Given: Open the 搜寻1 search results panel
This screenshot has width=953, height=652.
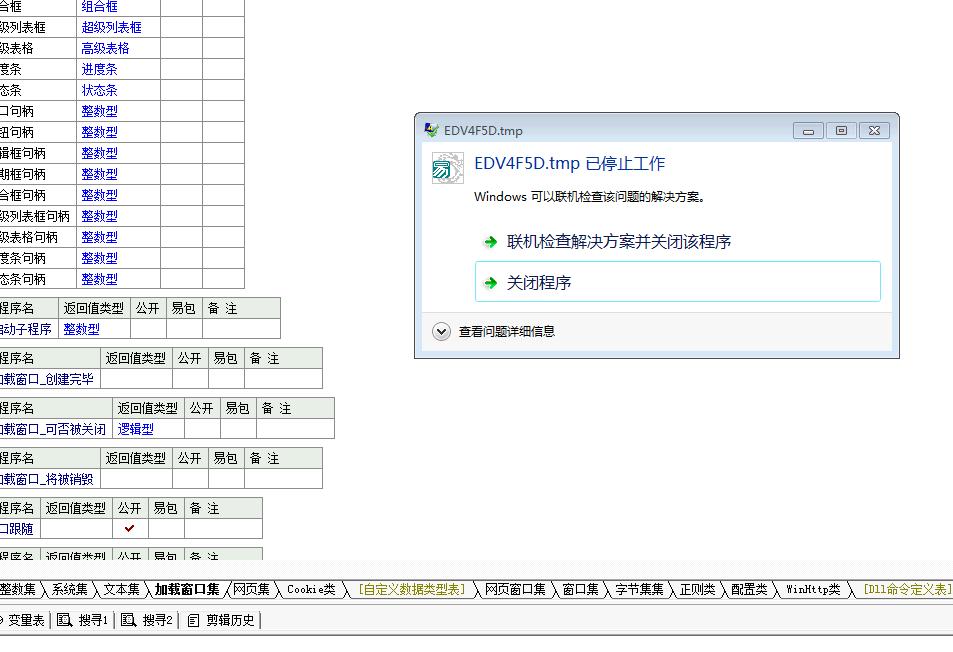Looking at the screenshot, I should click(x=84, y=620).
